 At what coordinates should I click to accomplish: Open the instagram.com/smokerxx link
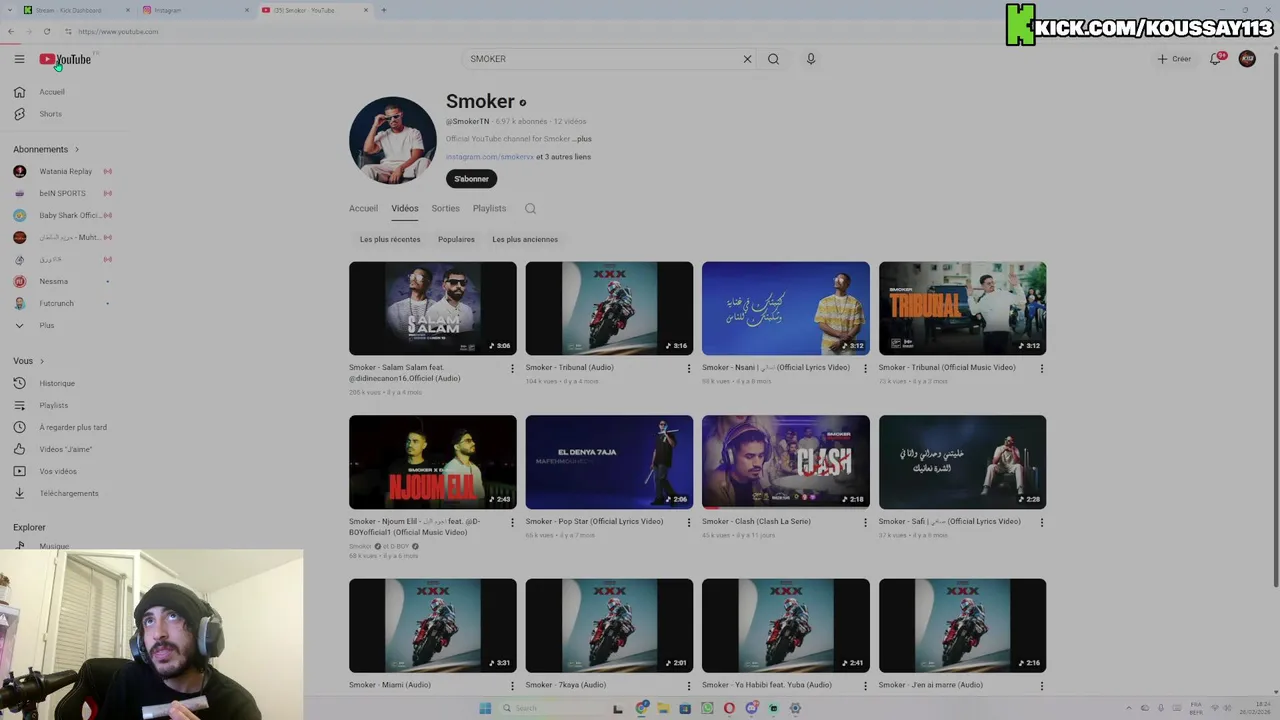click(x=489, y=157)
